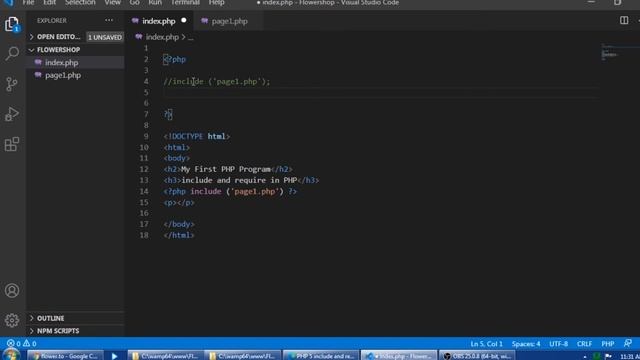The width and height of the screenshot is (640, 360).
Task: Click the h3 include and require line
Action: point(241,180)
